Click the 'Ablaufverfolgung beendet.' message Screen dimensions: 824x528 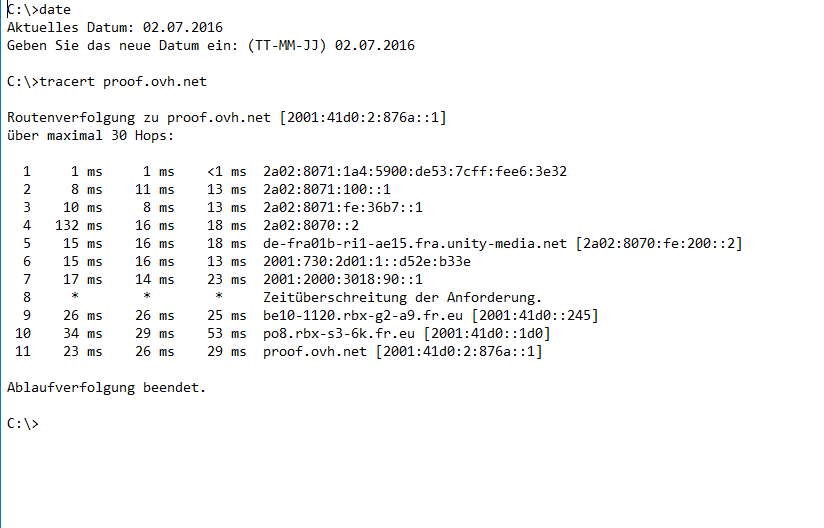tap(106, 387)
